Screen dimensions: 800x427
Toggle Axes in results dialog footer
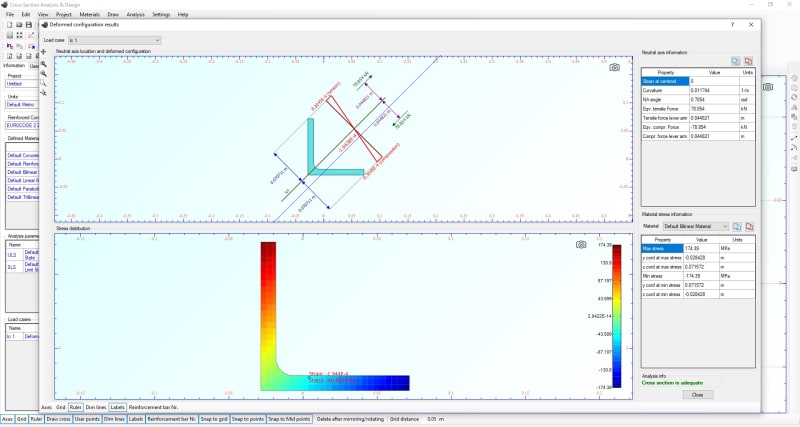click(x=46, y=408)
